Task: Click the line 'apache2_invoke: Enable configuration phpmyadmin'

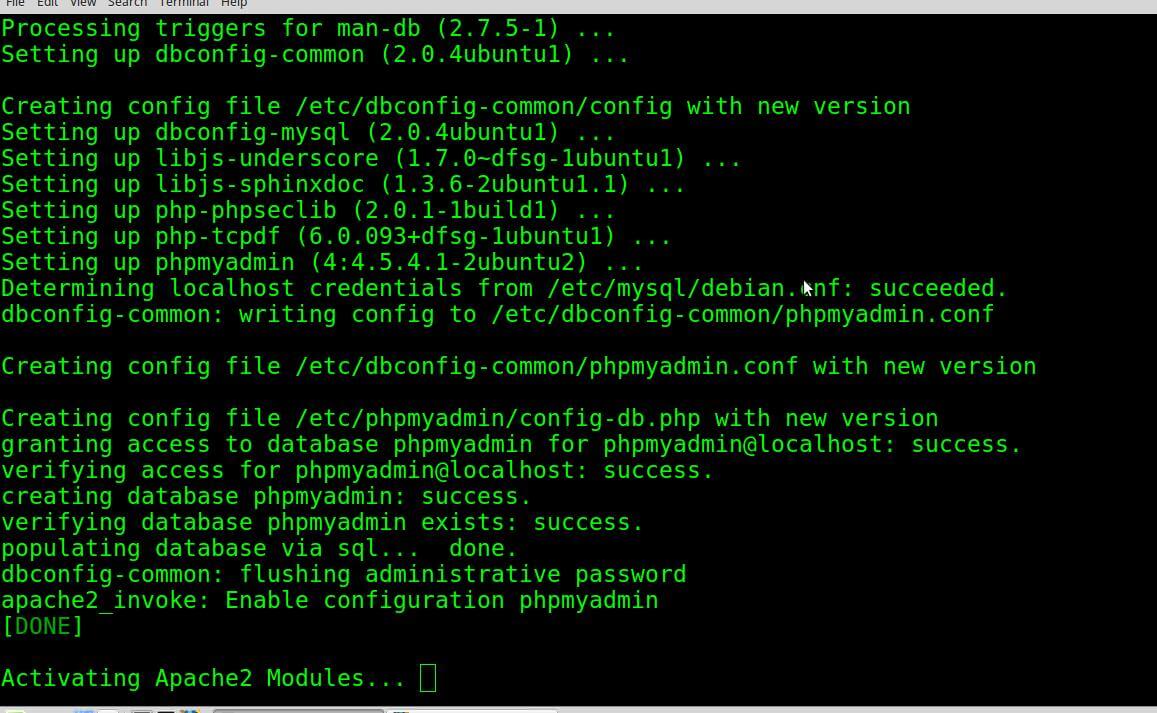Action: click(330, 601)
